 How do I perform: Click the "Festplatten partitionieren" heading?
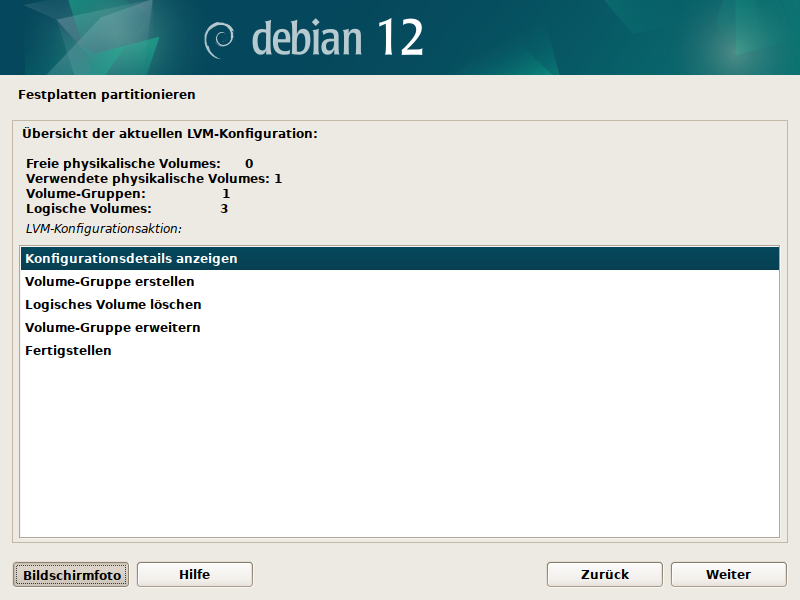click(106, 95)
